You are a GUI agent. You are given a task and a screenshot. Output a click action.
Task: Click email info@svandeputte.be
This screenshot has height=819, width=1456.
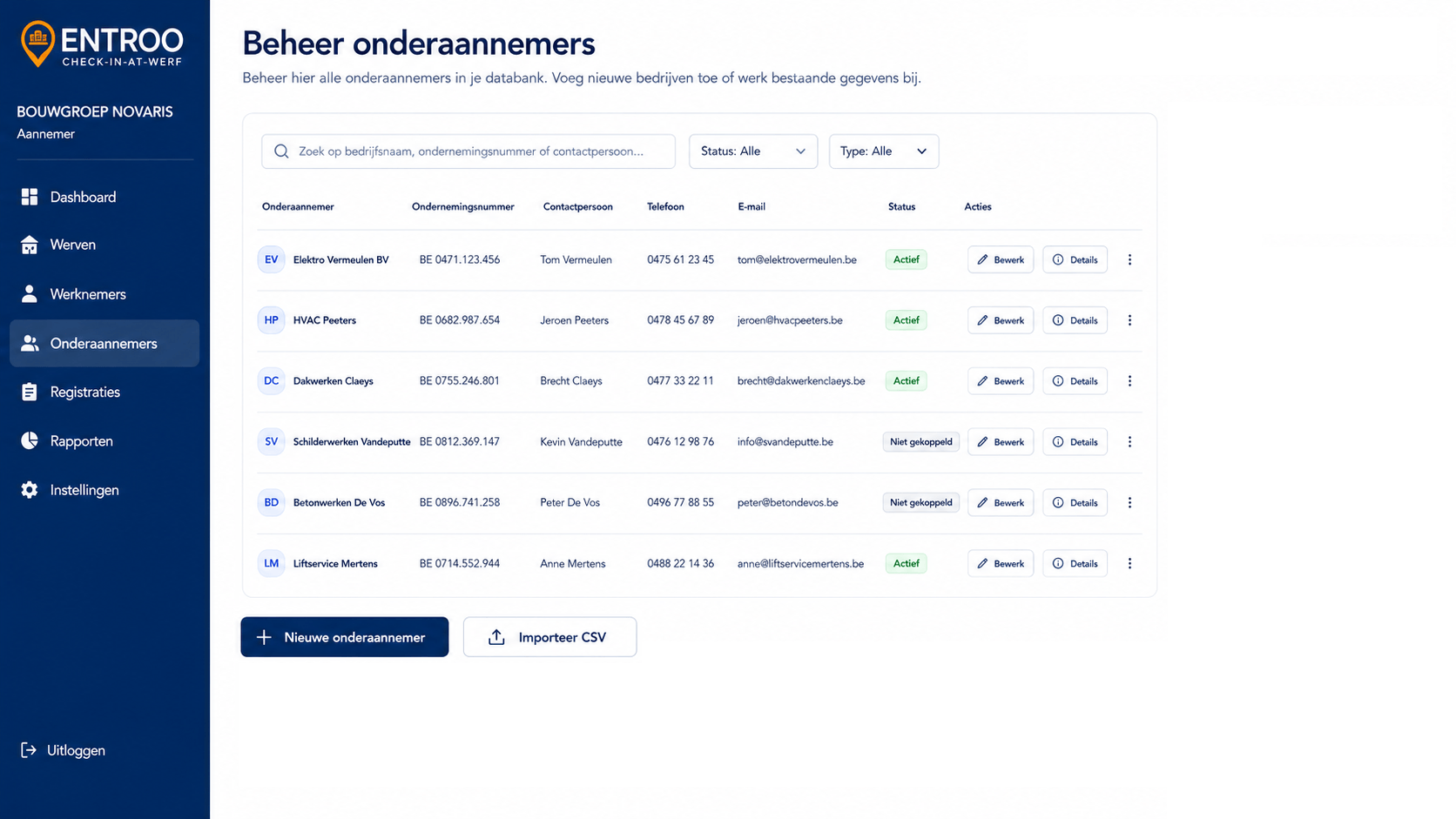pos(785,442)
